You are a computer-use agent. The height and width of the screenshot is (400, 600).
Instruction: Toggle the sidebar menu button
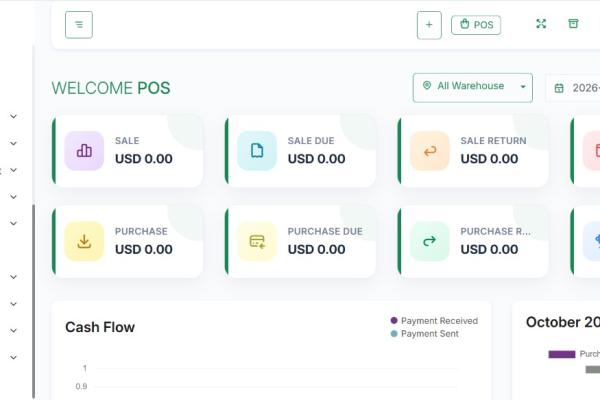point(79,25)
